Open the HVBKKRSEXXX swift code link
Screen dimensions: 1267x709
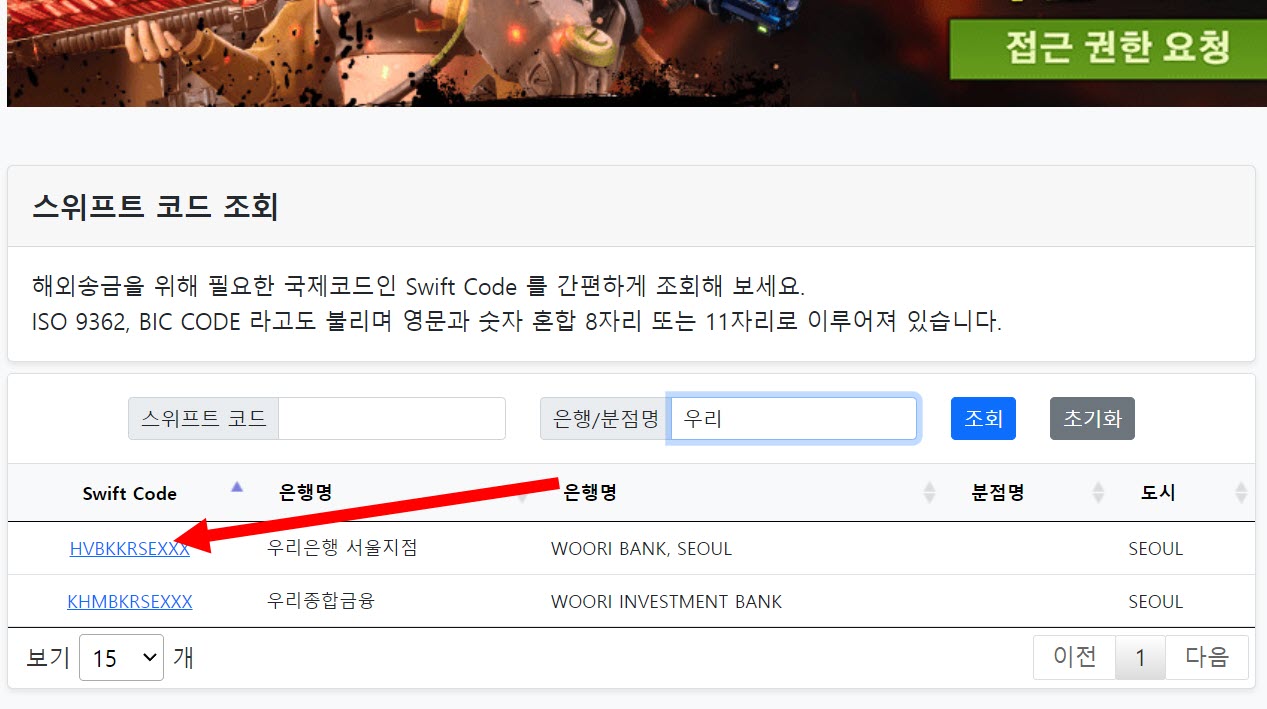coord(130,548)
